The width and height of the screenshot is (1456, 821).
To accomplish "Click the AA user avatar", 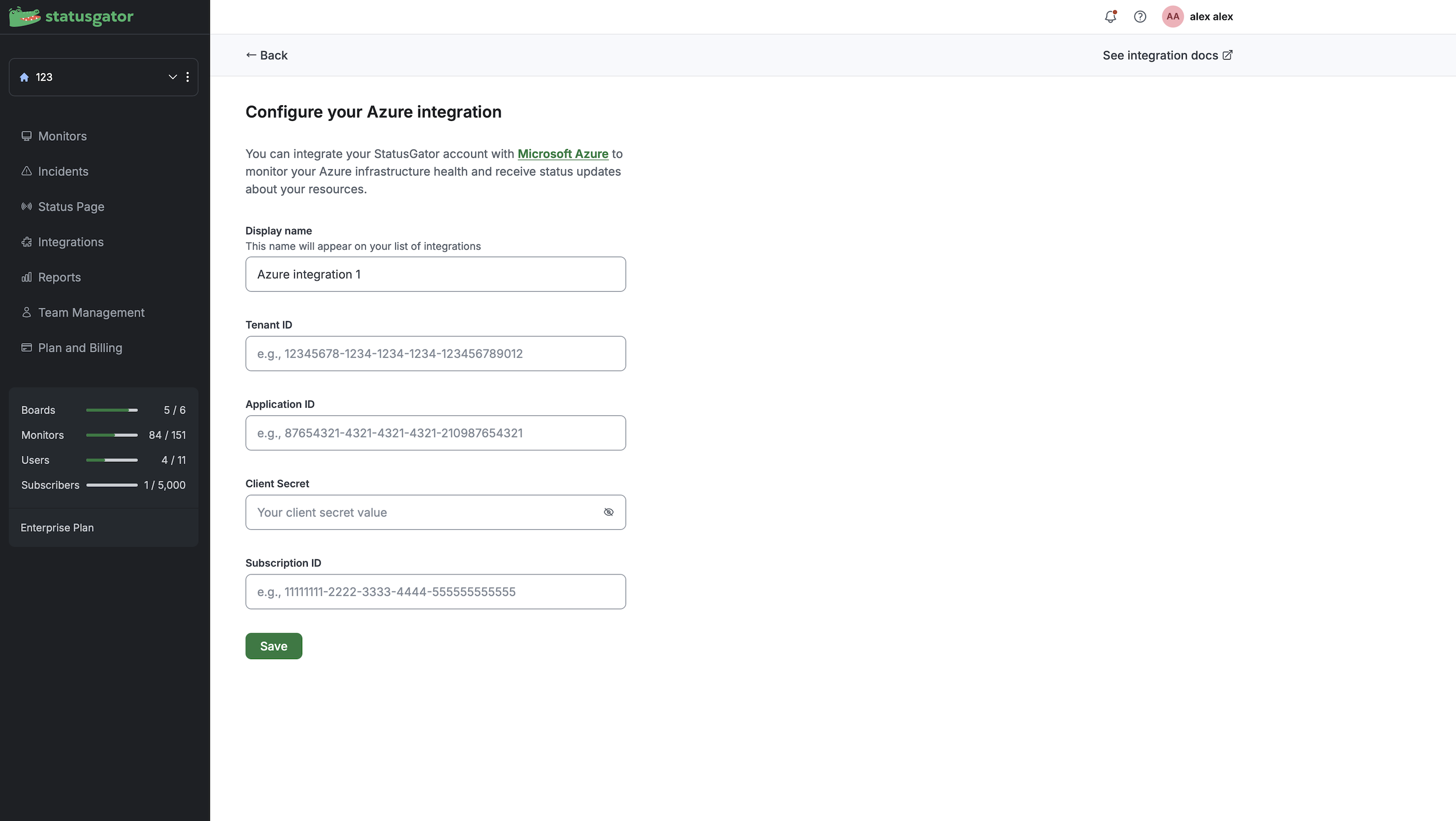I will click(x=1172, y=17).
